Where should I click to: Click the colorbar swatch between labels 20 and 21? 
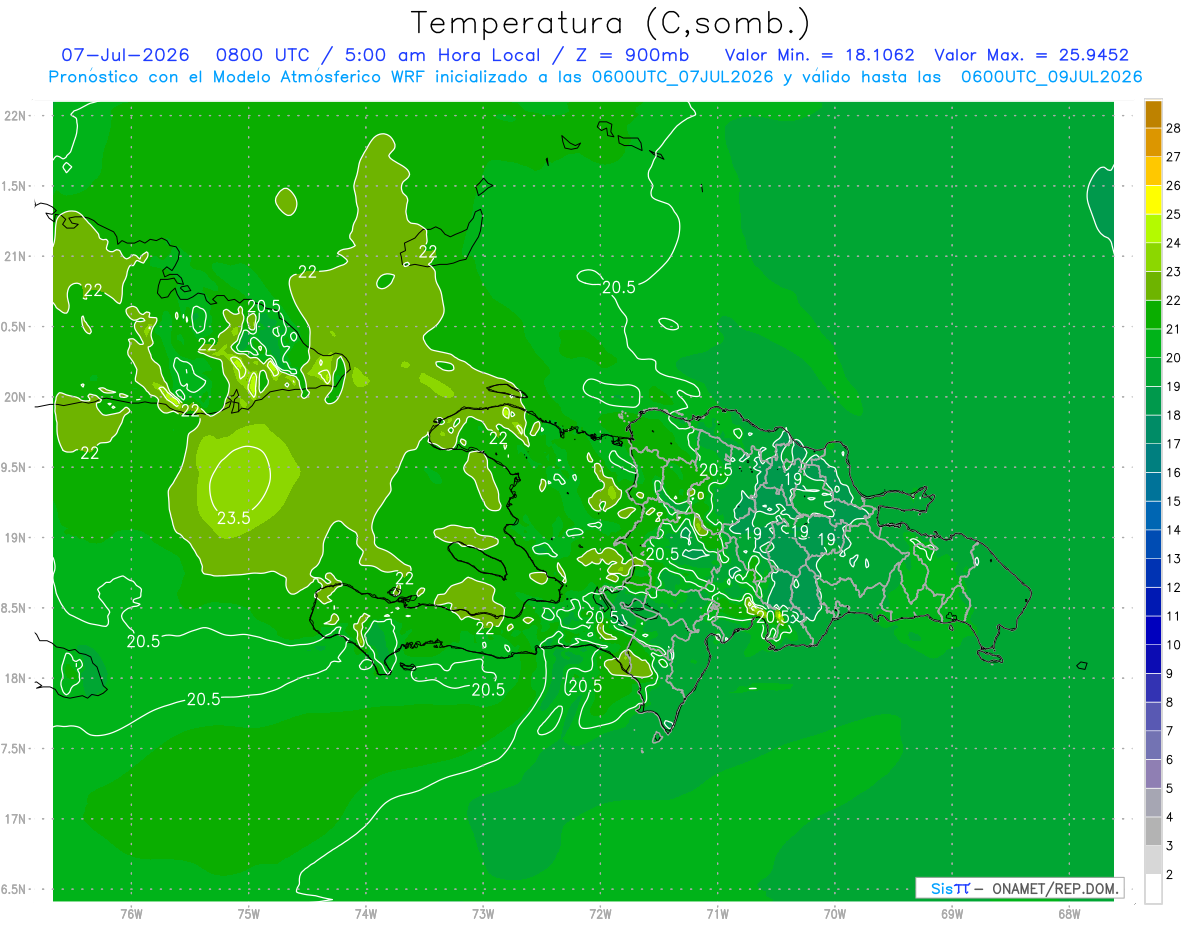[x=1153, y=343]
